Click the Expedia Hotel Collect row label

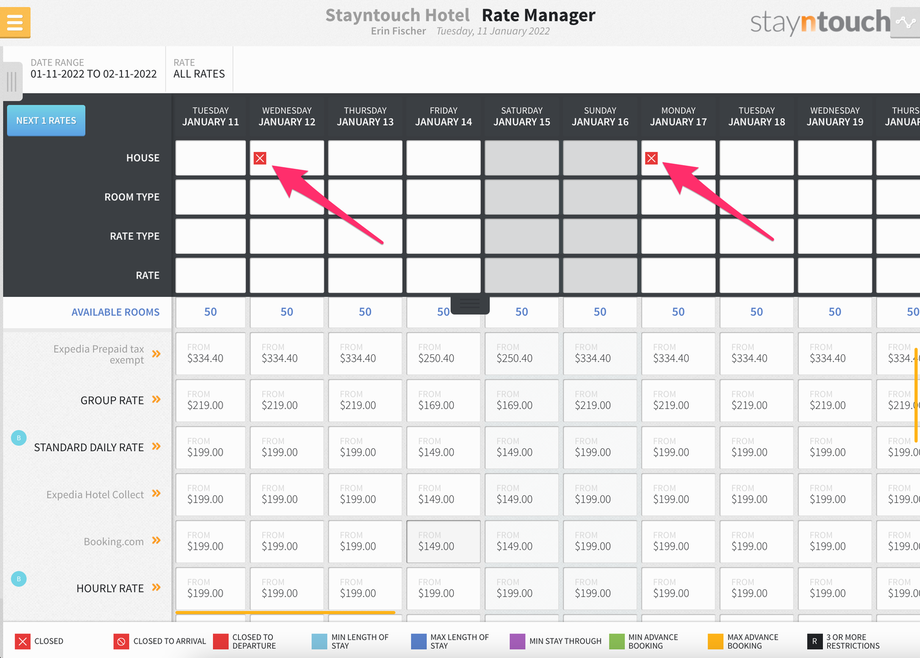tap(95, 494)
